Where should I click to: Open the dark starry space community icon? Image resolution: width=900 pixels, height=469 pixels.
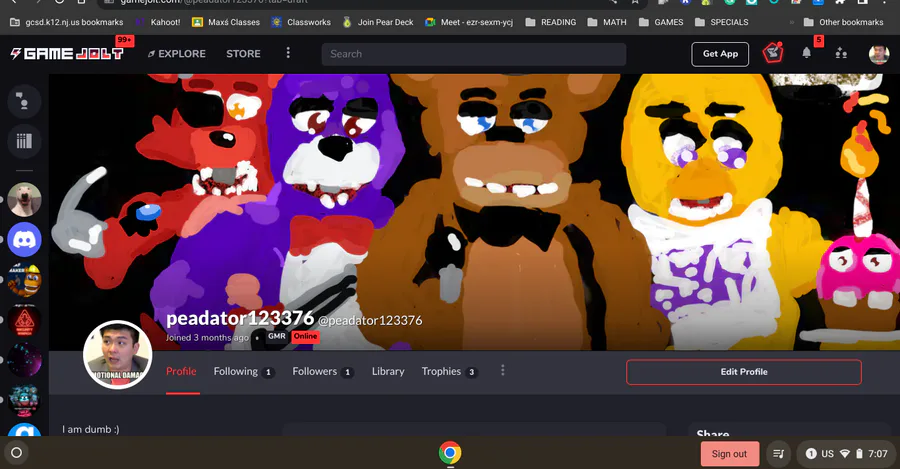(x=24, y=360)
